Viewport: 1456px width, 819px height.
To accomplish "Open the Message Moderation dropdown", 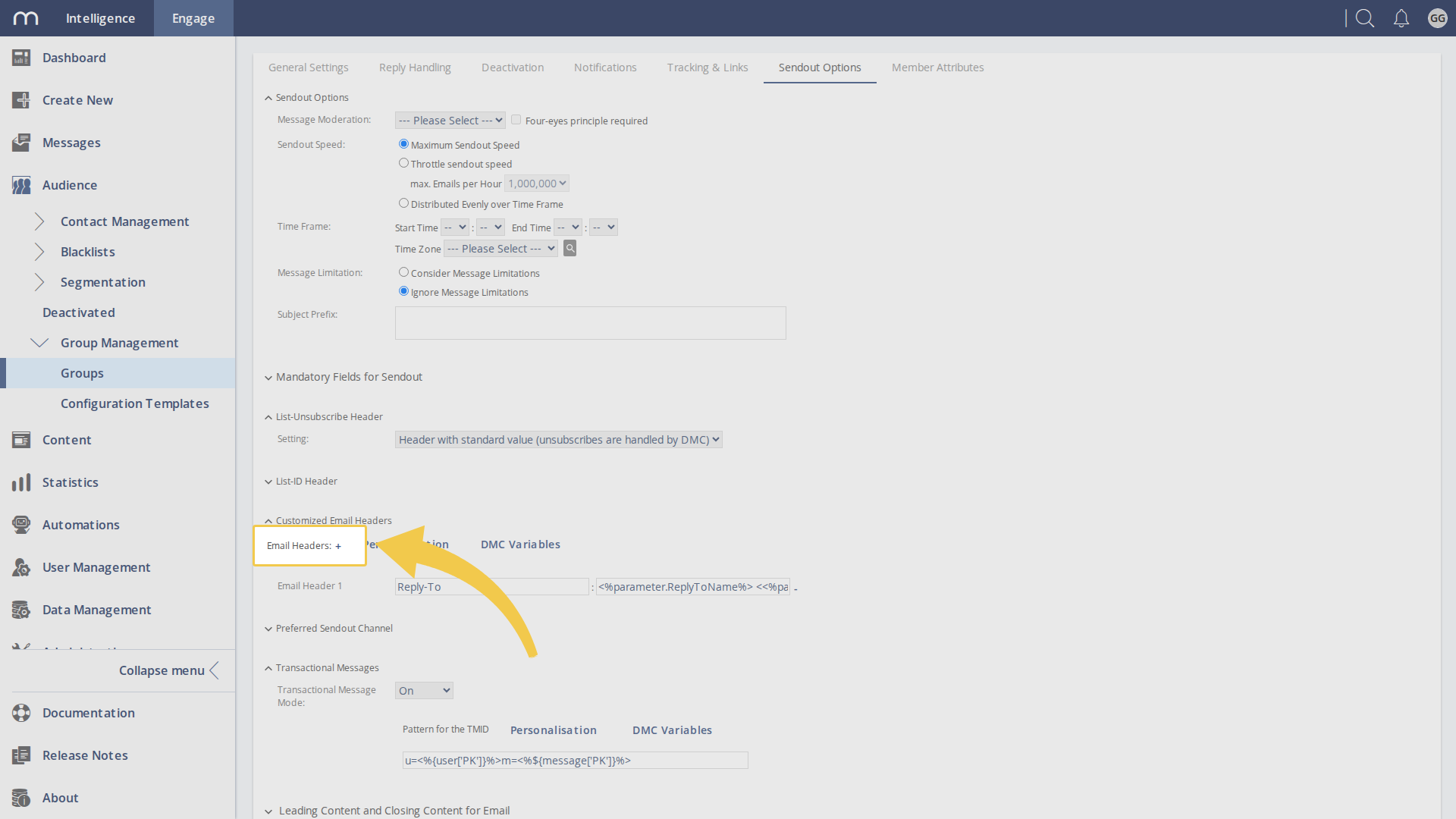I will click(x=450, y=121).
